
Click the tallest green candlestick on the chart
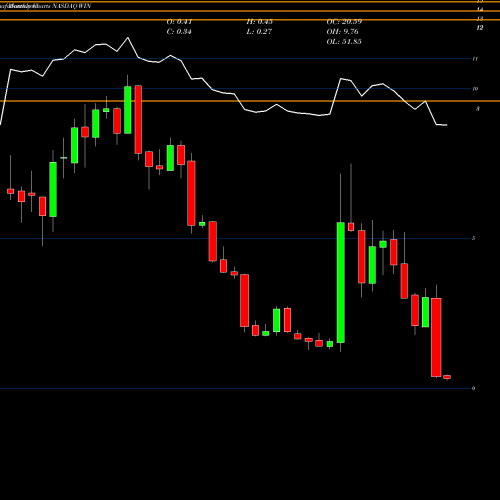(341, 282)
